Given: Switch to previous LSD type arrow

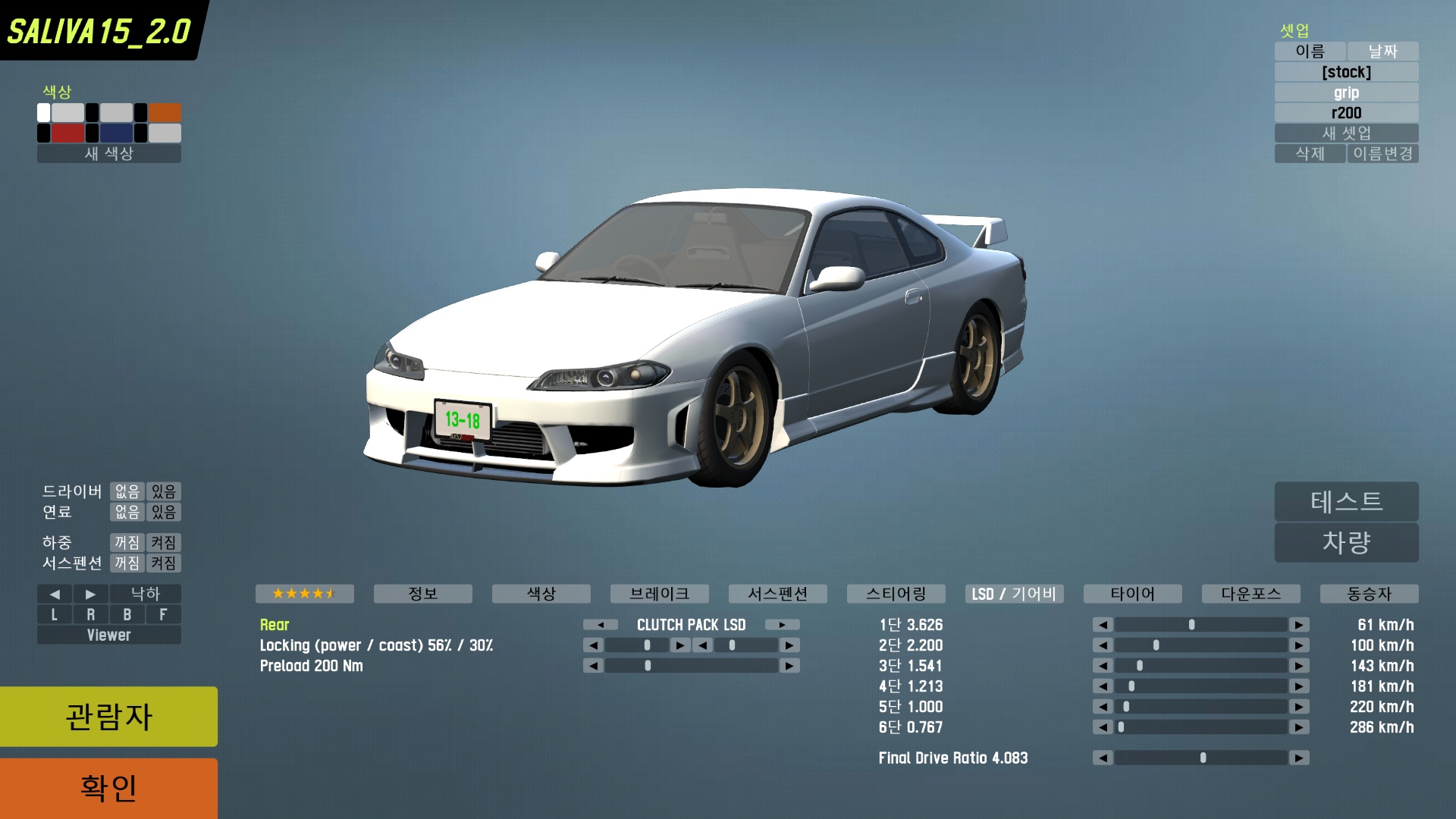Looking at the screenshot, I should point(601,625).
